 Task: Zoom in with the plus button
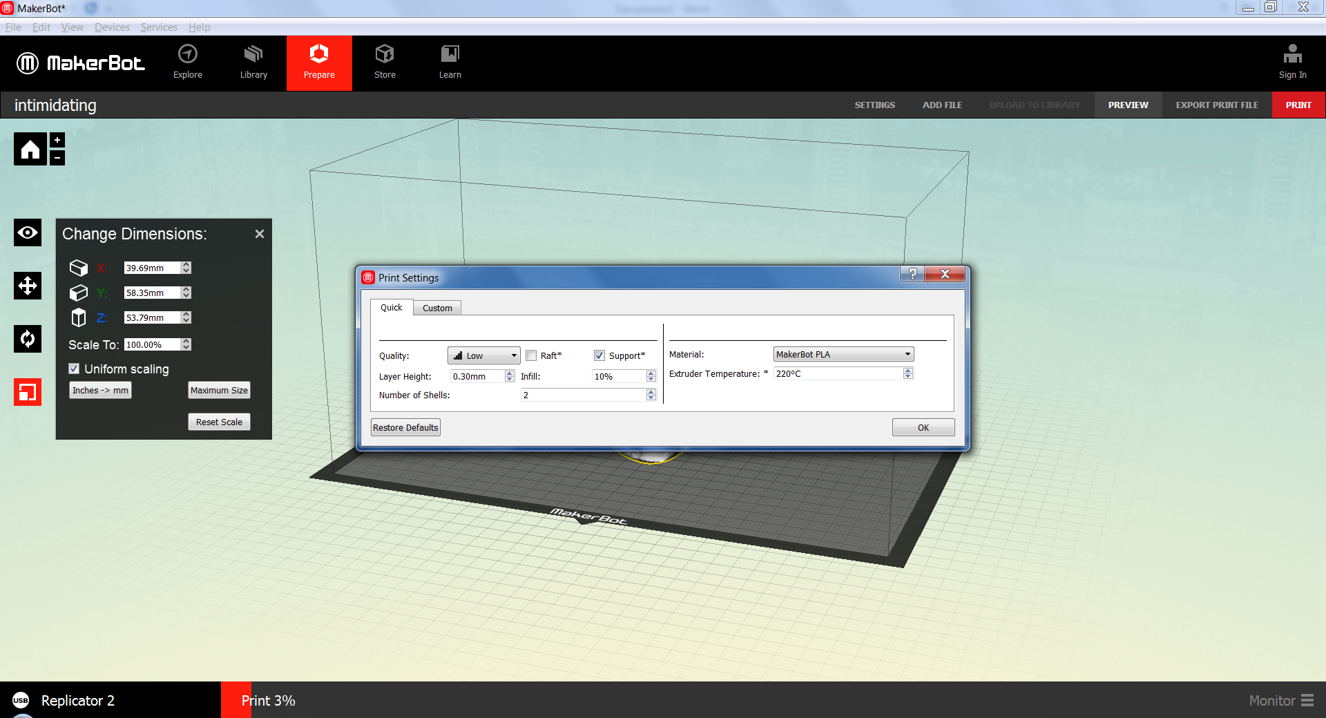57,140
